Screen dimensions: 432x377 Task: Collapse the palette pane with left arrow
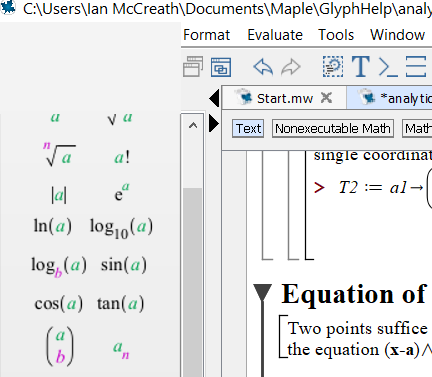click(214, 98)
